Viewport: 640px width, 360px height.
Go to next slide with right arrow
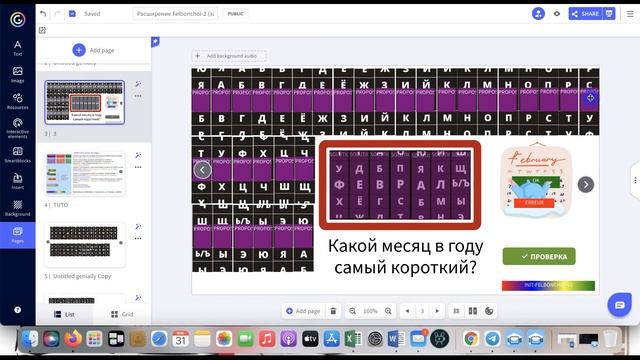[x=586, y=185]
